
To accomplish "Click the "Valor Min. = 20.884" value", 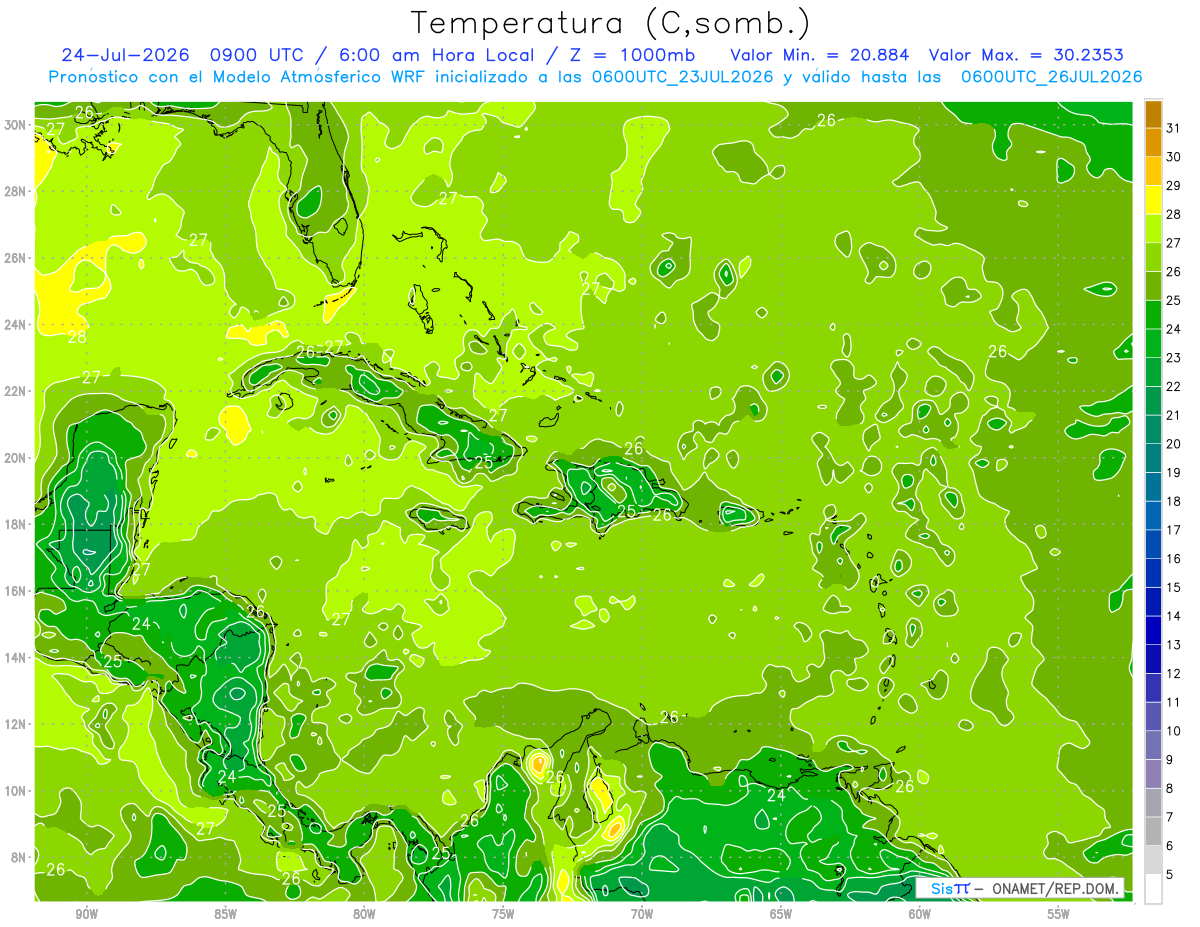I will coord(819,55).
